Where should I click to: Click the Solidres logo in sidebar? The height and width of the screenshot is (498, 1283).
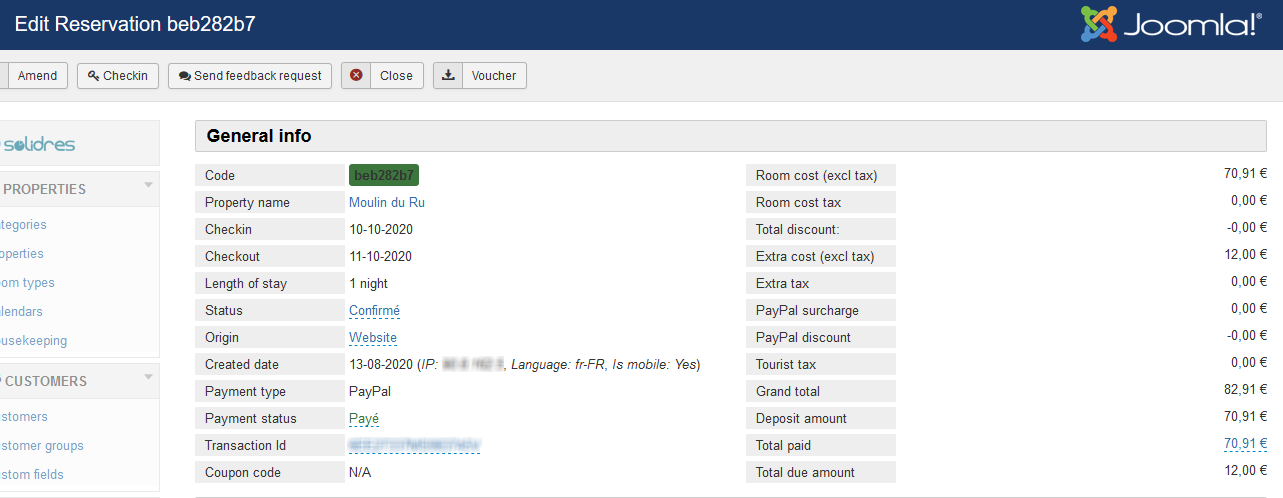pyautogui.click(x=38, y=144)
